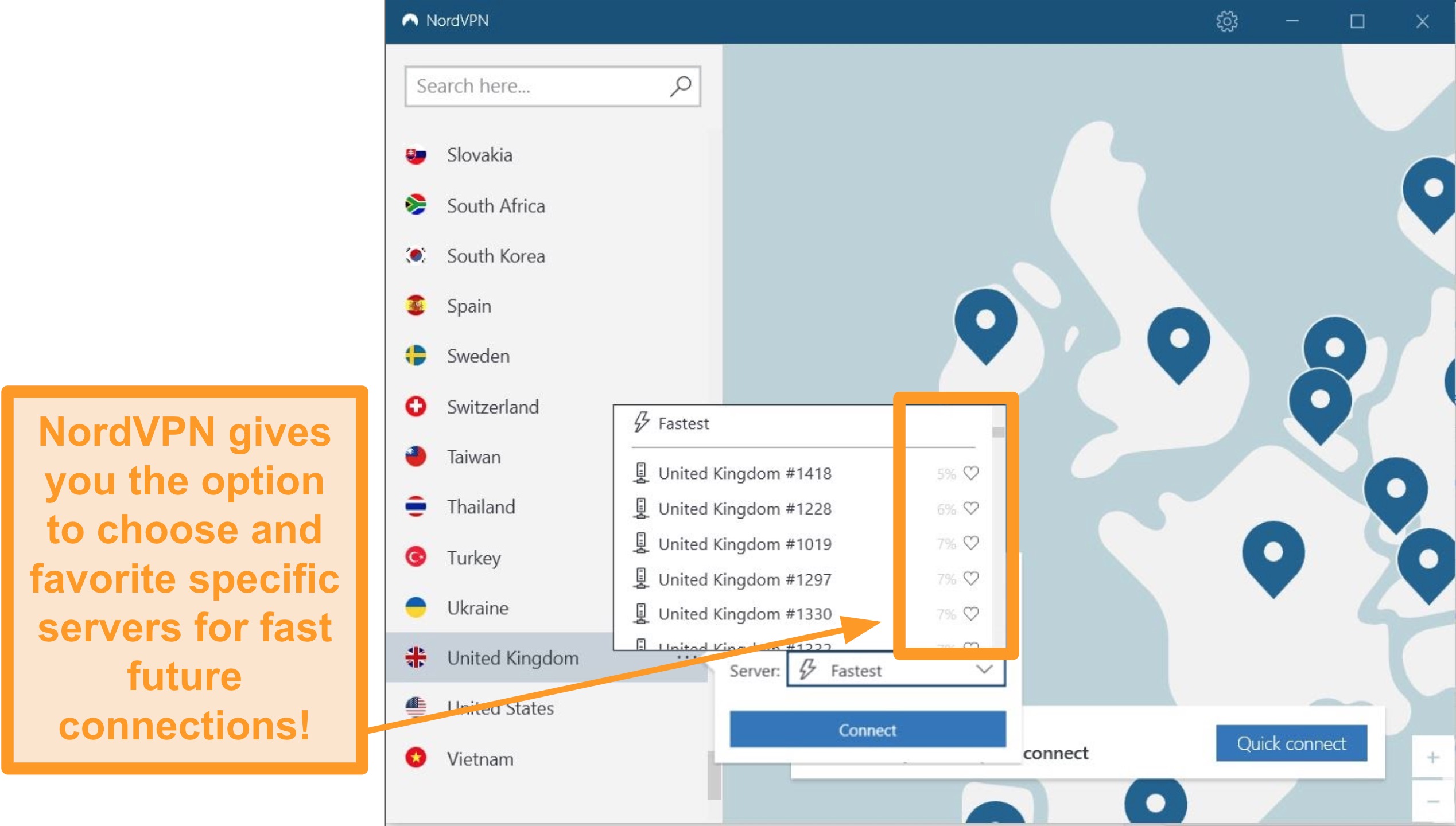Select Spain flag icon
The image size is (1456, 826).
(x=416, y=306)
